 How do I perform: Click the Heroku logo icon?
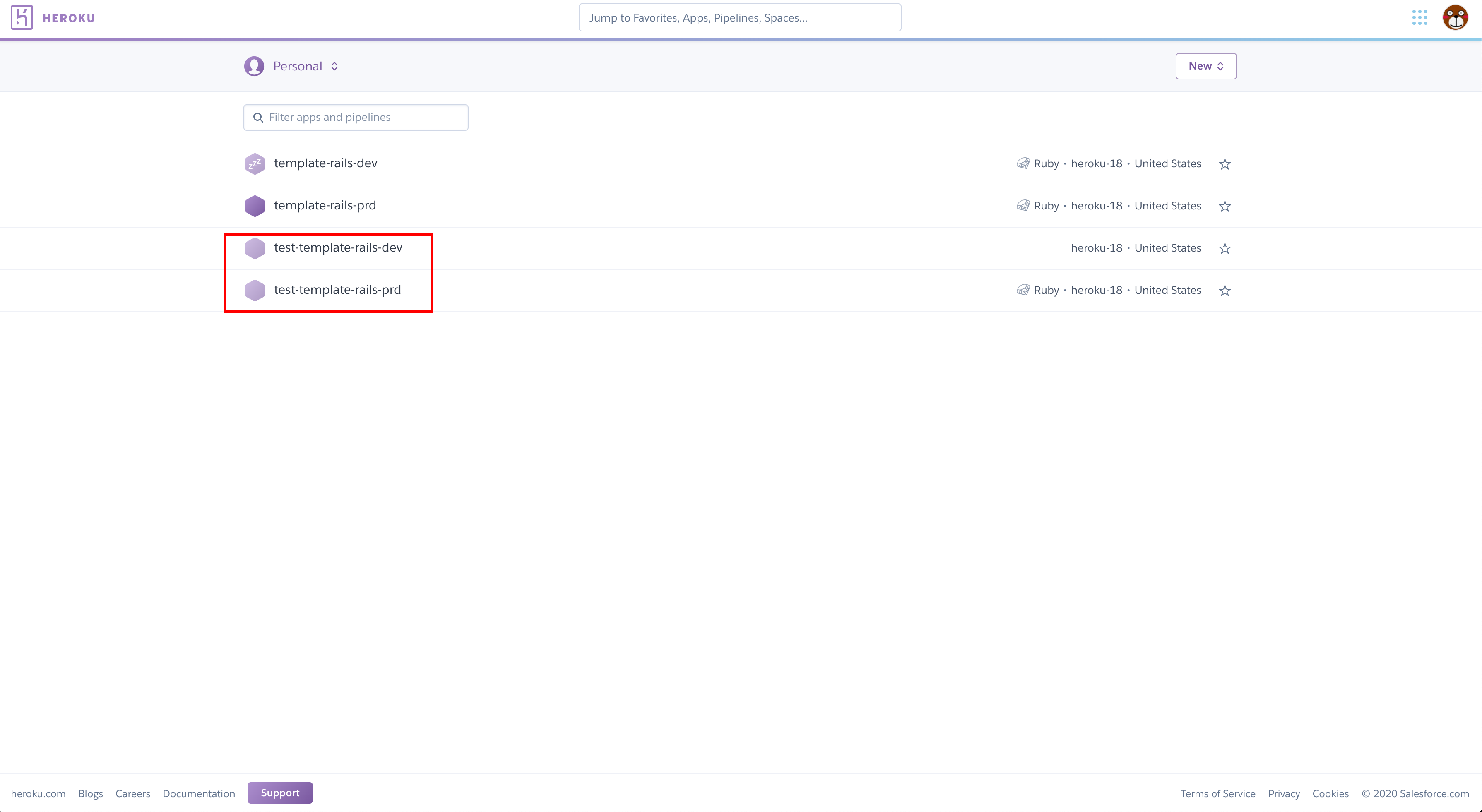click(22, 17)
